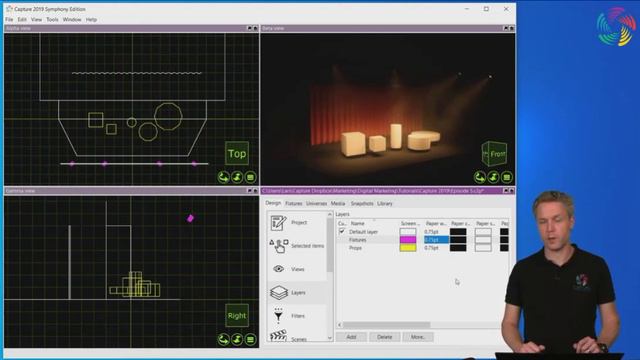Click the More... button

[418, 337]
